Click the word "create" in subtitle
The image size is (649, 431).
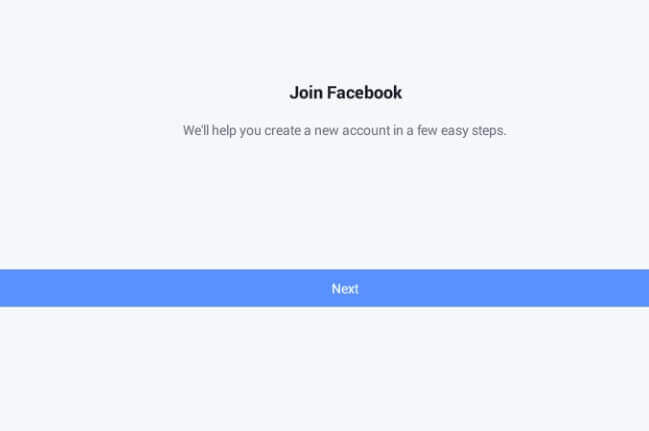coord(283,130)
